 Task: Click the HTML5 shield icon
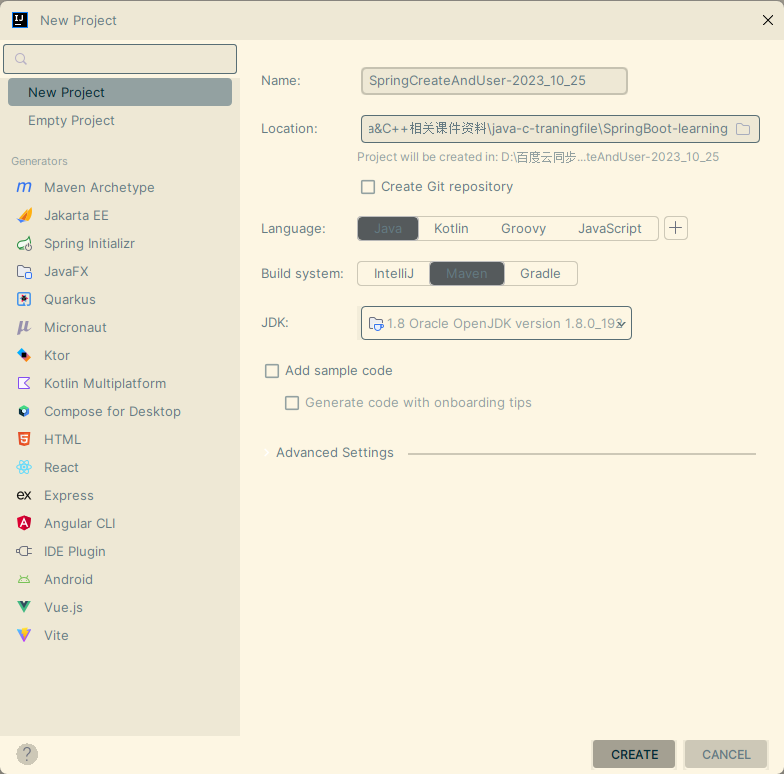pos(24,440)
